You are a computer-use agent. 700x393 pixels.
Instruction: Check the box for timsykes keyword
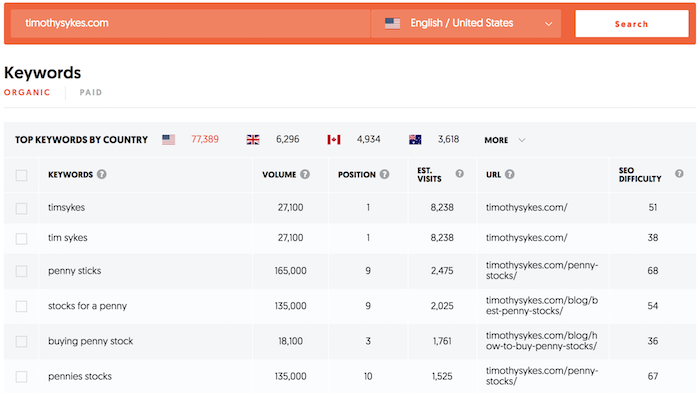(21, 208)
